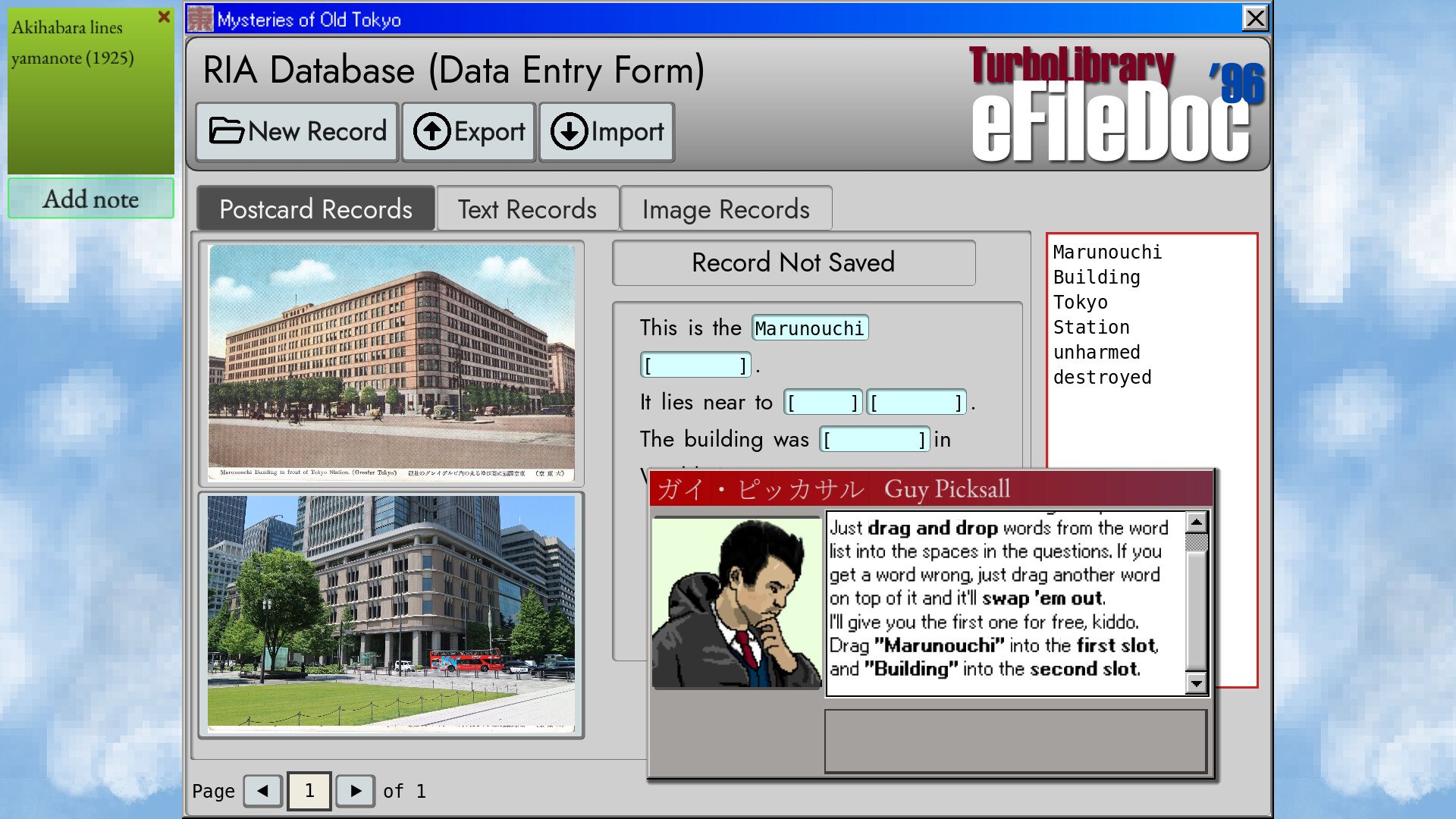Click the old Marunouchi postcard image
1456x819 pixels.
click(391, 362)
